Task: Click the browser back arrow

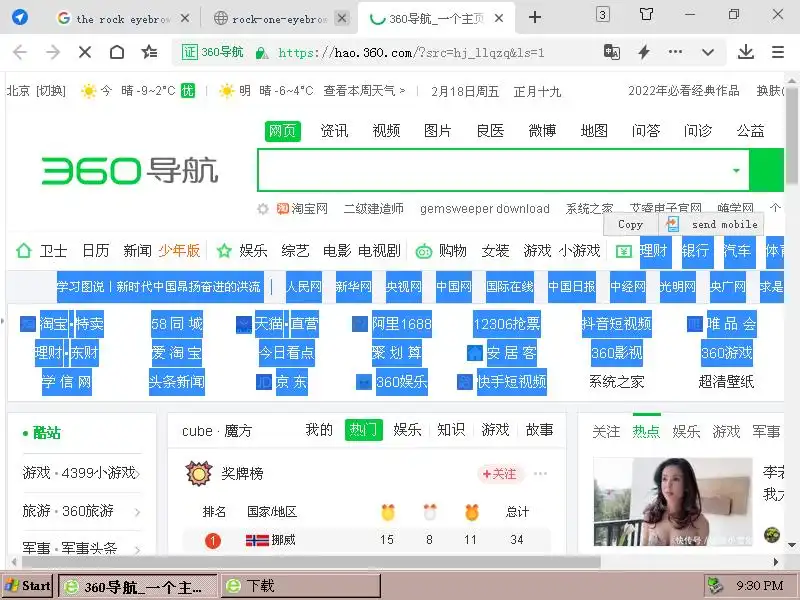Action: click(x=20, y=52)
